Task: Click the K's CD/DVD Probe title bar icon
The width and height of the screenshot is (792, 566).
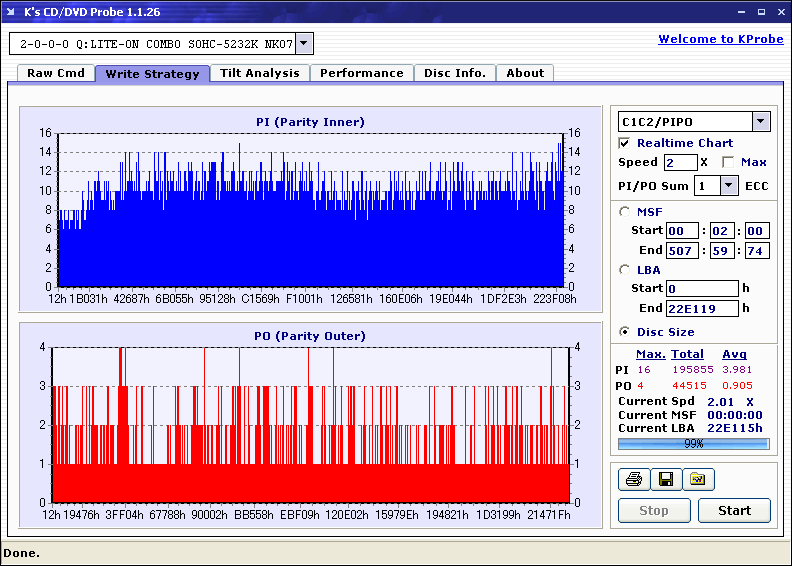Action: (x=11, y=11)
